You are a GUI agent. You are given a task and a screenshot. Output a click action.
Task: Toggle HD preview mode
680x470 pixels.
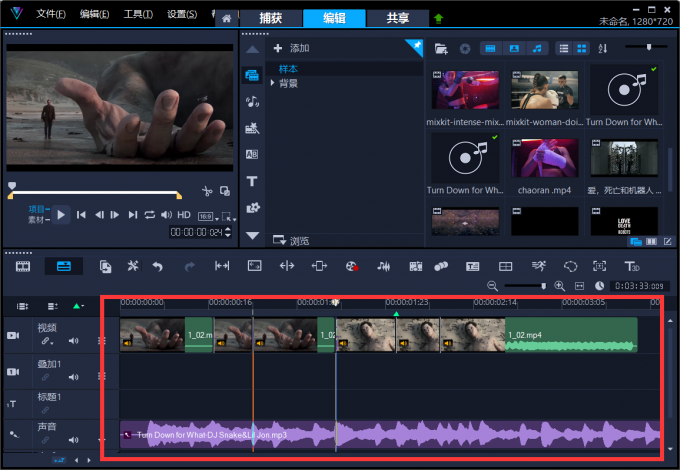[x=184, y=215]
